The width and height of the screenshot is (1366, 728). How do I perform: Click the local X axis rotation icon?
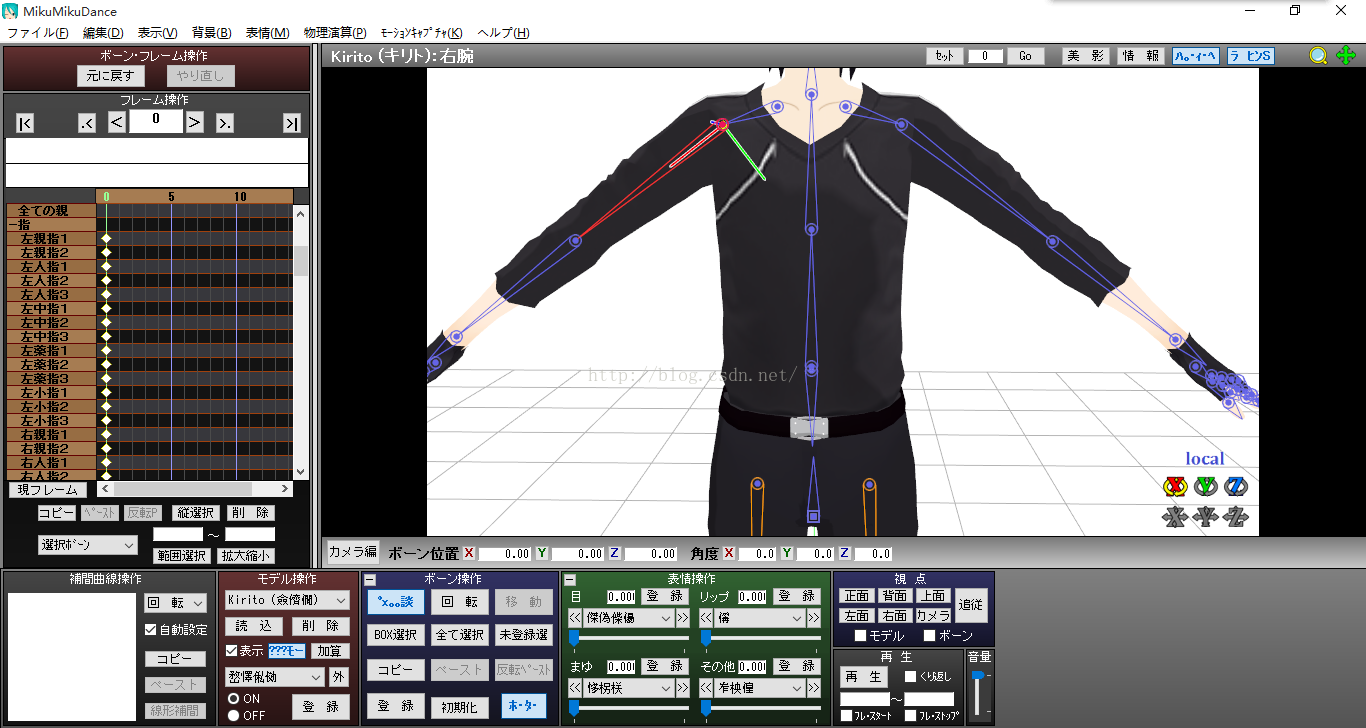pyautogui.click(x=1174, y=487)
